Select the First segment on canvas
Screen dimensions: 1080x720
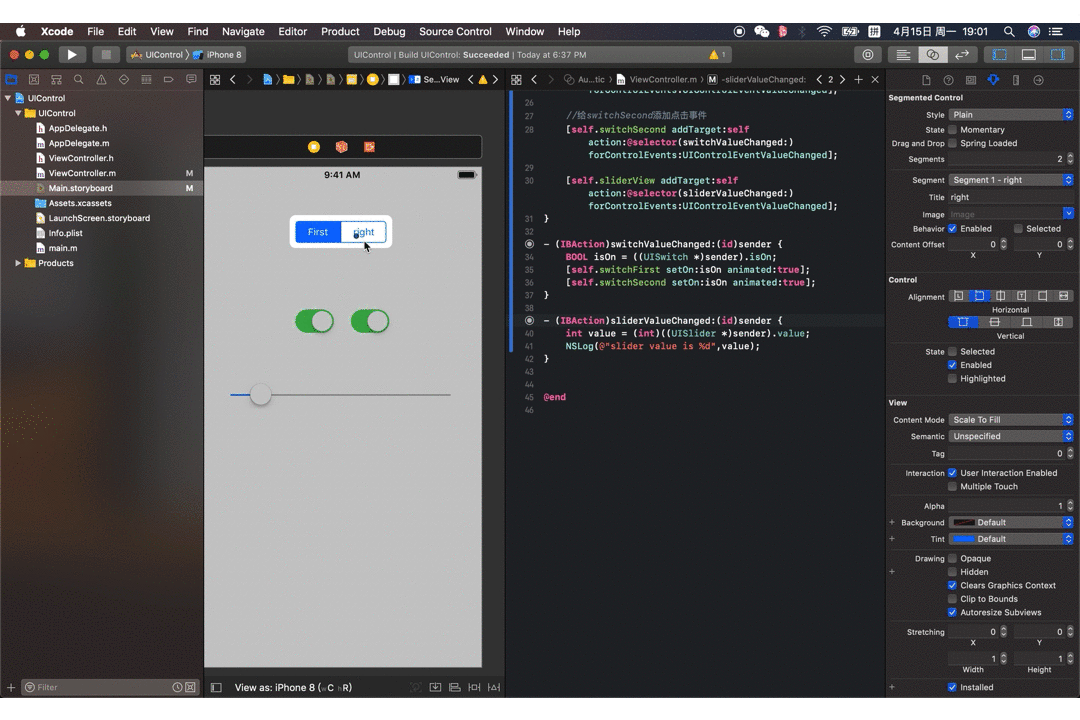click(318, 232)
